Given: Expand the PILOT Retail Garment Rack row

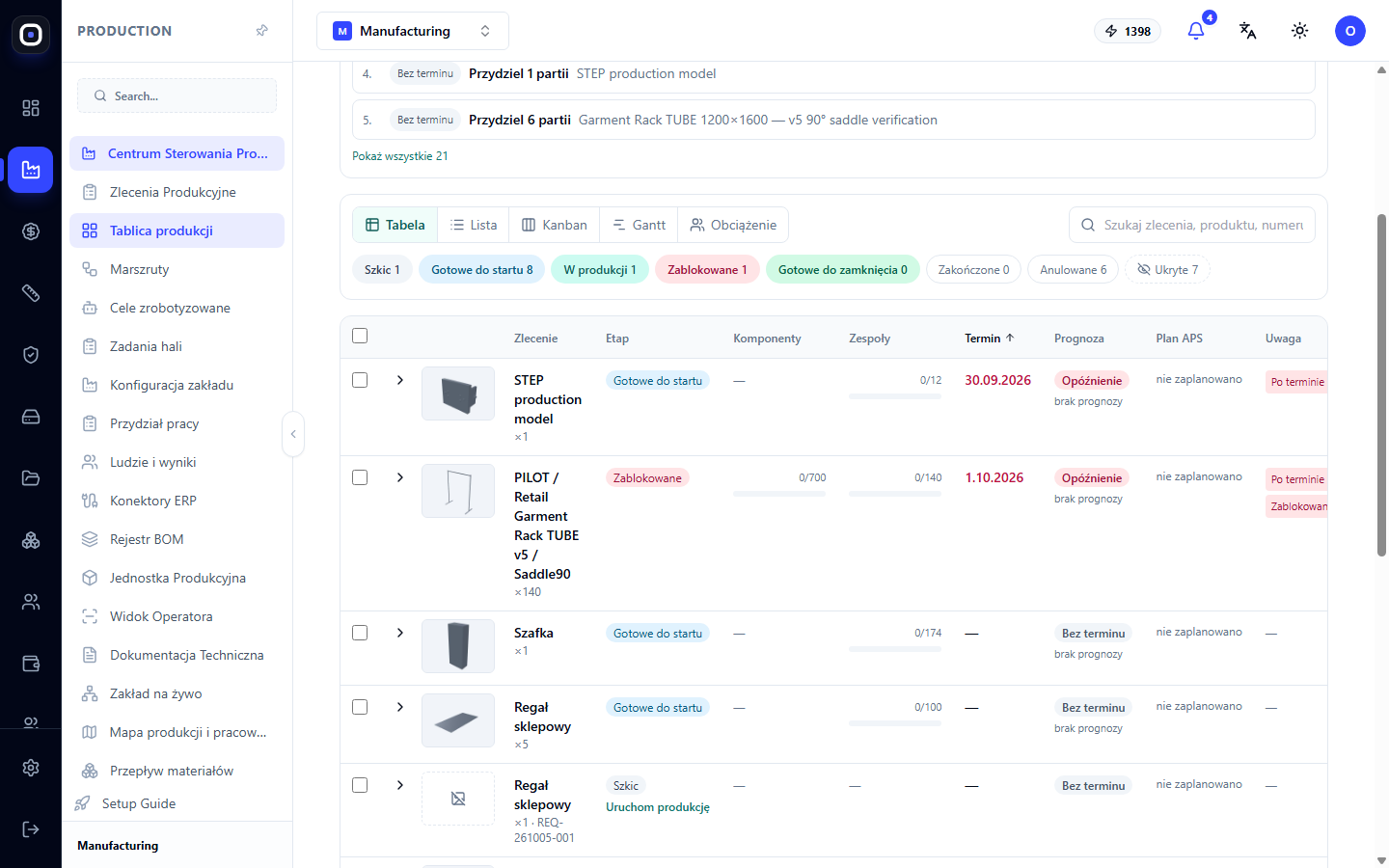Looking at the screenshot, I should coord(400,477).
